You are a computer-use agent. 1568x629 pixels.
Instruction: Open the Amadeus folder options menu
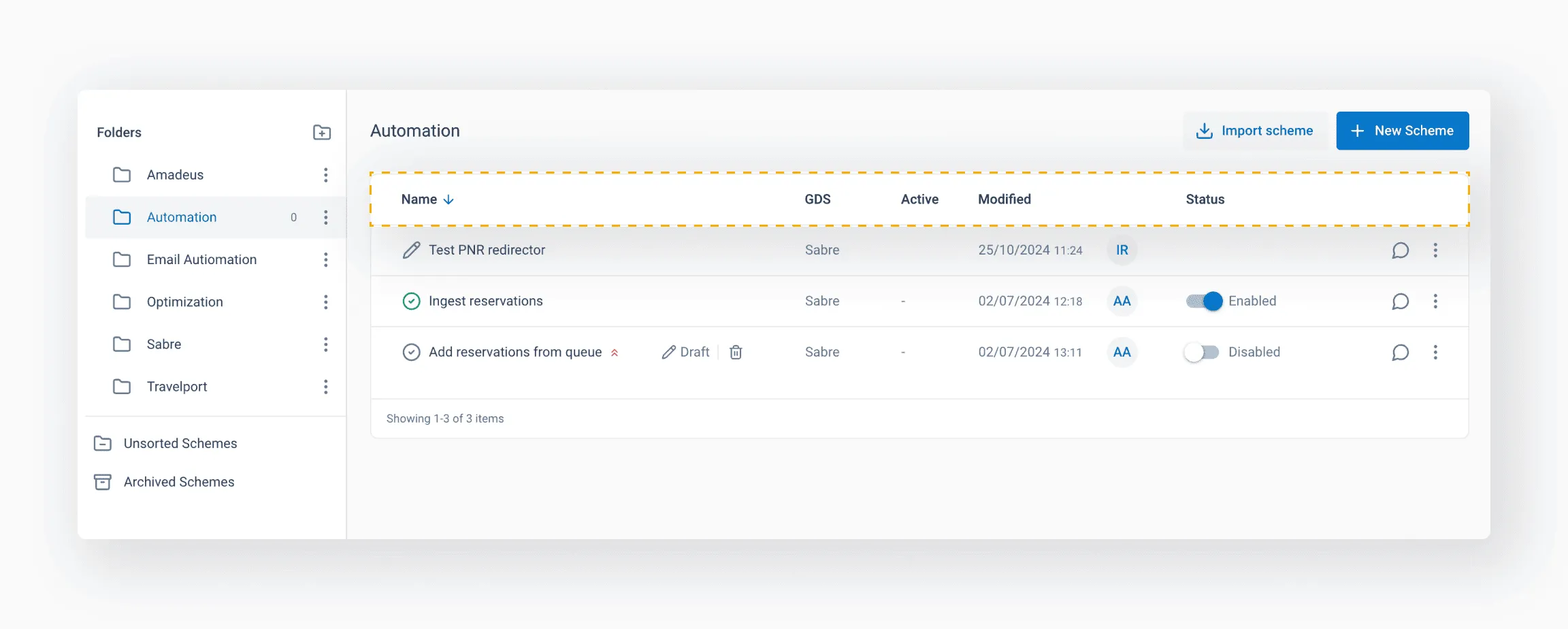pos(326,175)
